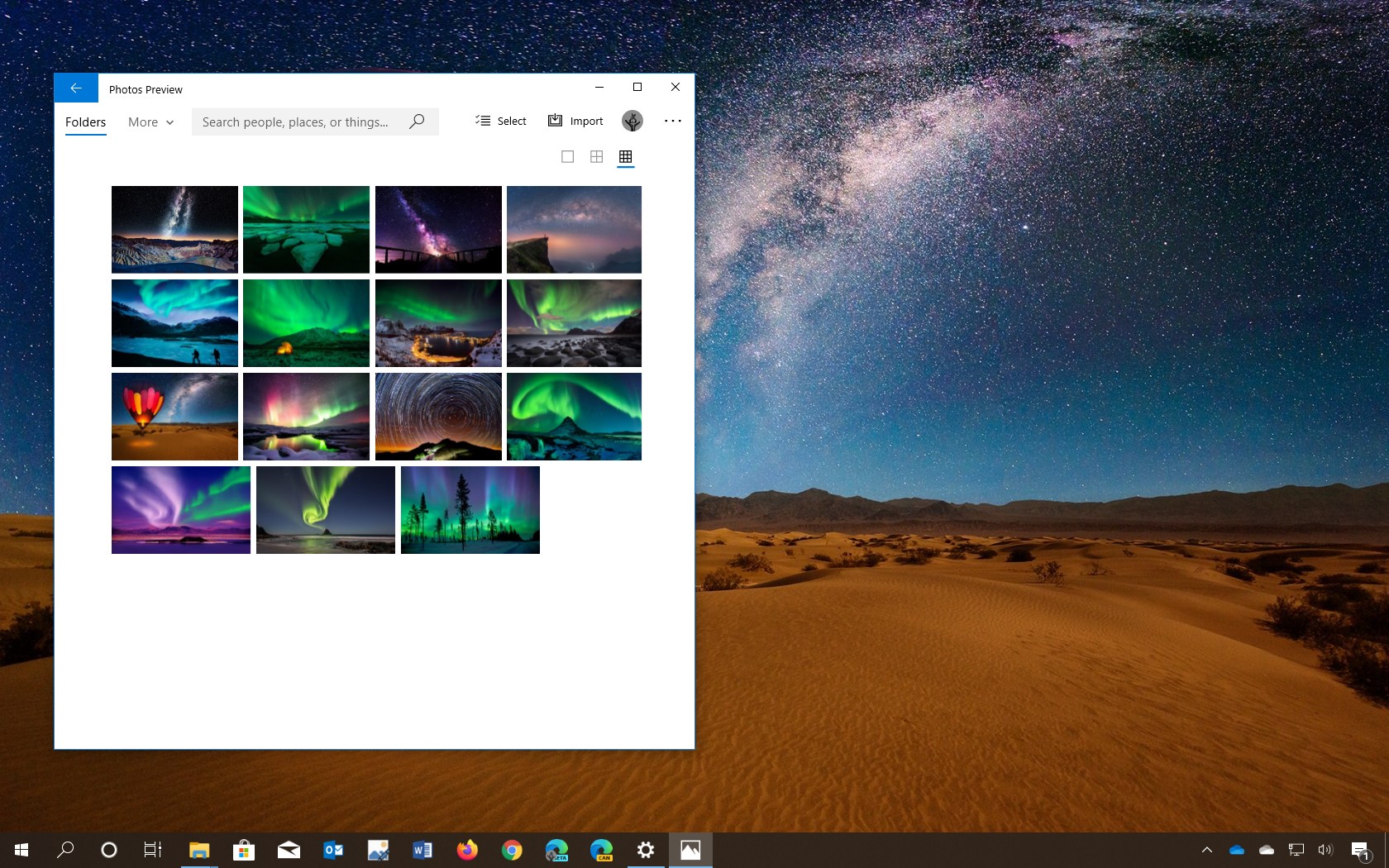Open Settings gear on the taskbar
Viewport: 1389px width, 868px height.
(646, 850)
